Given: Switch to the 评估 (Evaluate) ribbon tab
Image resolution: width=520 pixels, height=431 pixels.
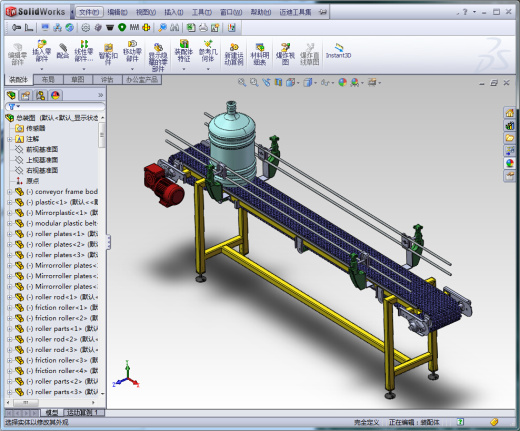Looking at the screenshot, I should 107,79.
